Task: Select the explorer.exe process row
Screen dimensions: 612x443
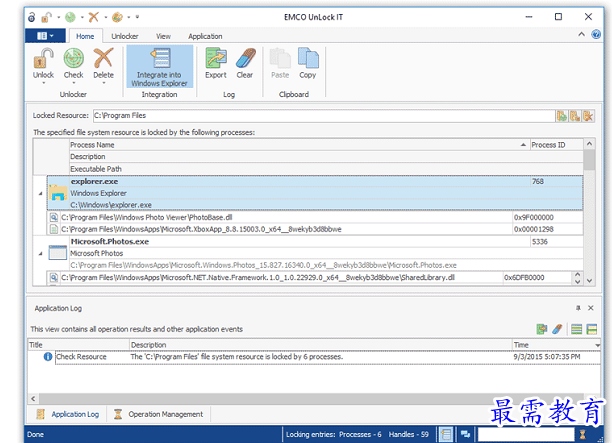Action: point(315,193)
